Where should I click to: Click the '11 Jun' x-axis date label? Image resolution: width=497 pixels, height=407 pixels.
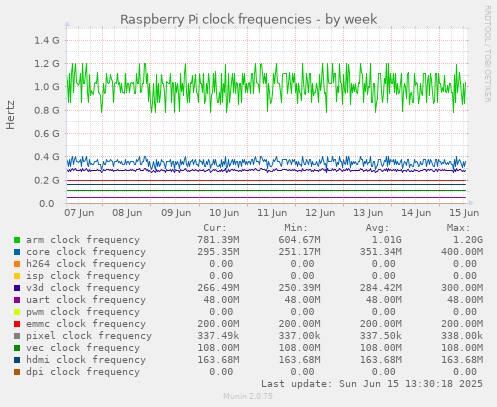(272, 213)
